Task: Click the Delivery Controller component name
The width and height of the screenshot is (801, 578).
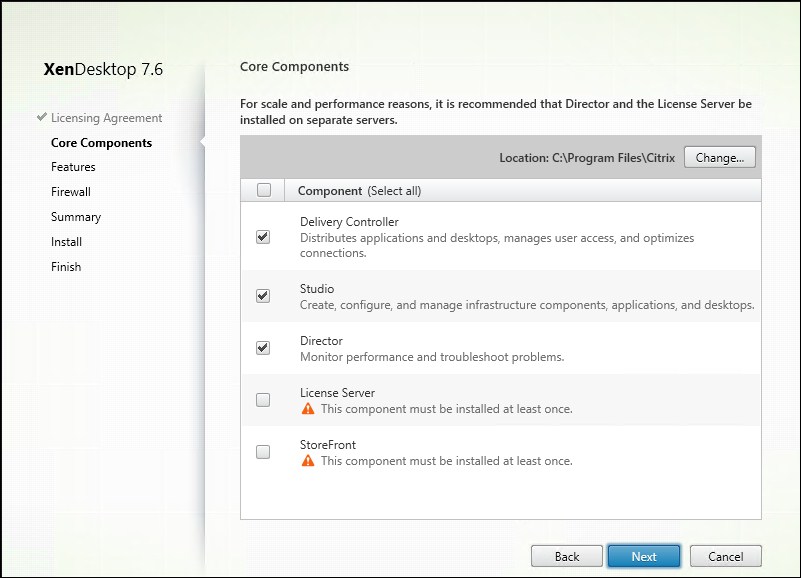Action: 349,222
